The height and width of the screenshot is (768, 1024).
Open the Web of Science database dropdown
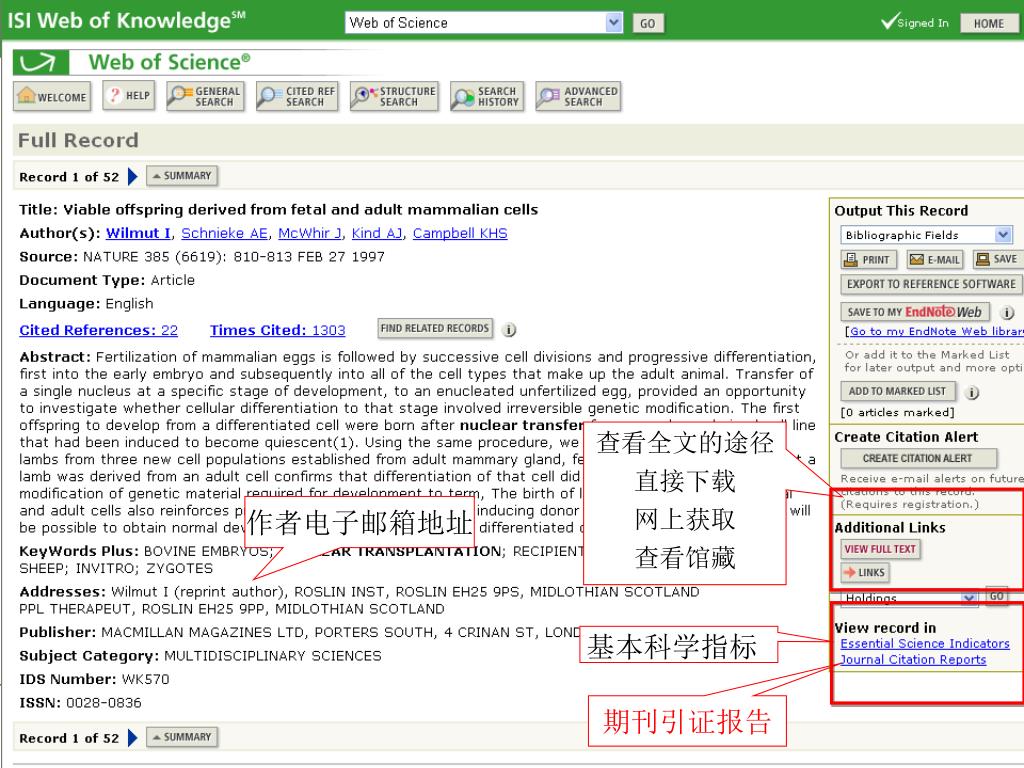(x=483, y=23)
